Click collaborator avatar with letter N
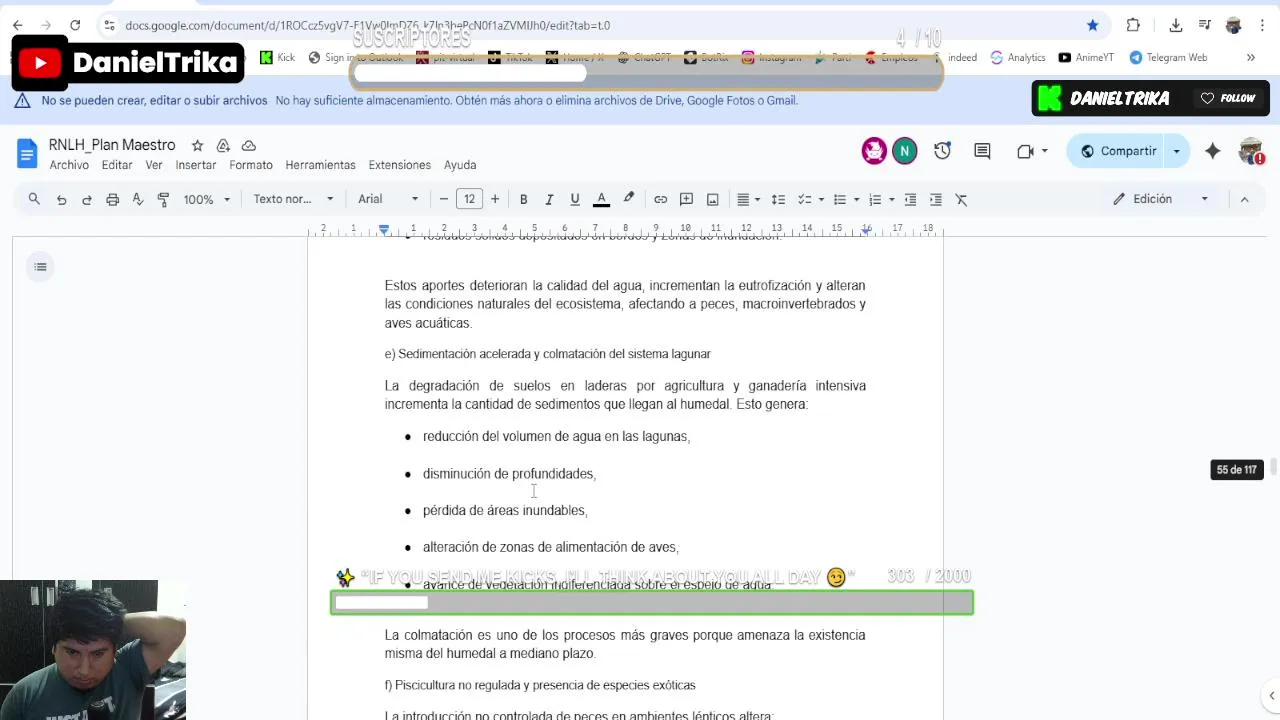 904,151
